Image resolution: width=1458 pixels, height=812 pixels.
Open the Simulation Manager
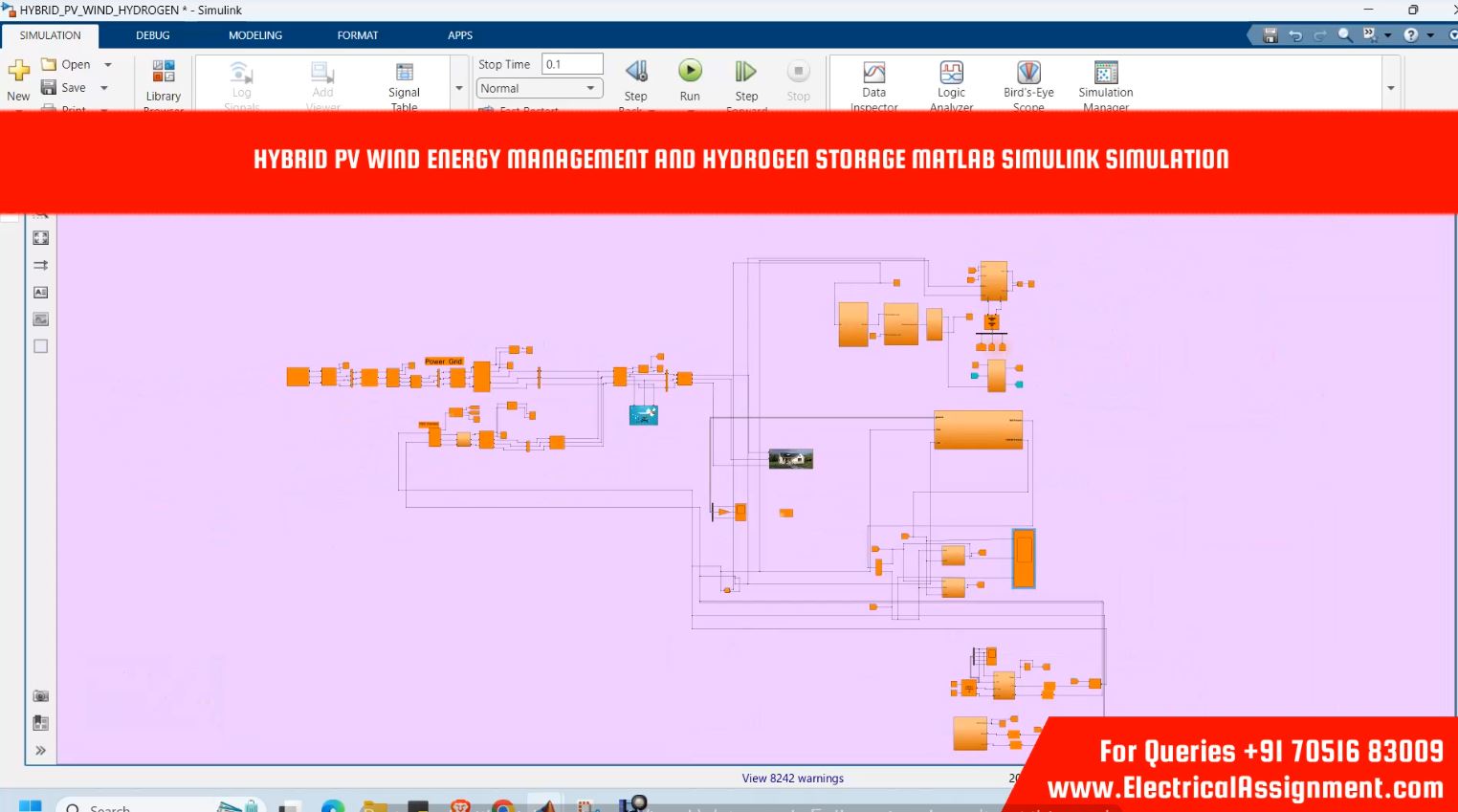(1105, 80)
